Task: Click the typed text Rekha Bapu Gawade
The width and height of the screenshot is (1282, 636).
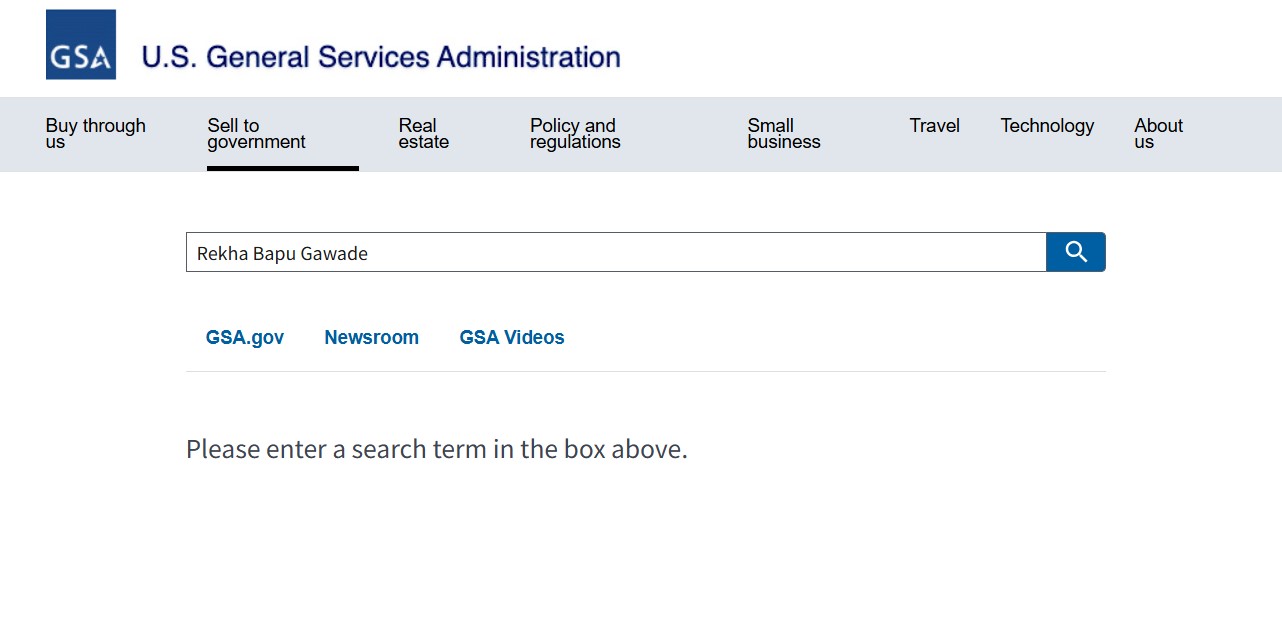Action: [x=282, y=254]
